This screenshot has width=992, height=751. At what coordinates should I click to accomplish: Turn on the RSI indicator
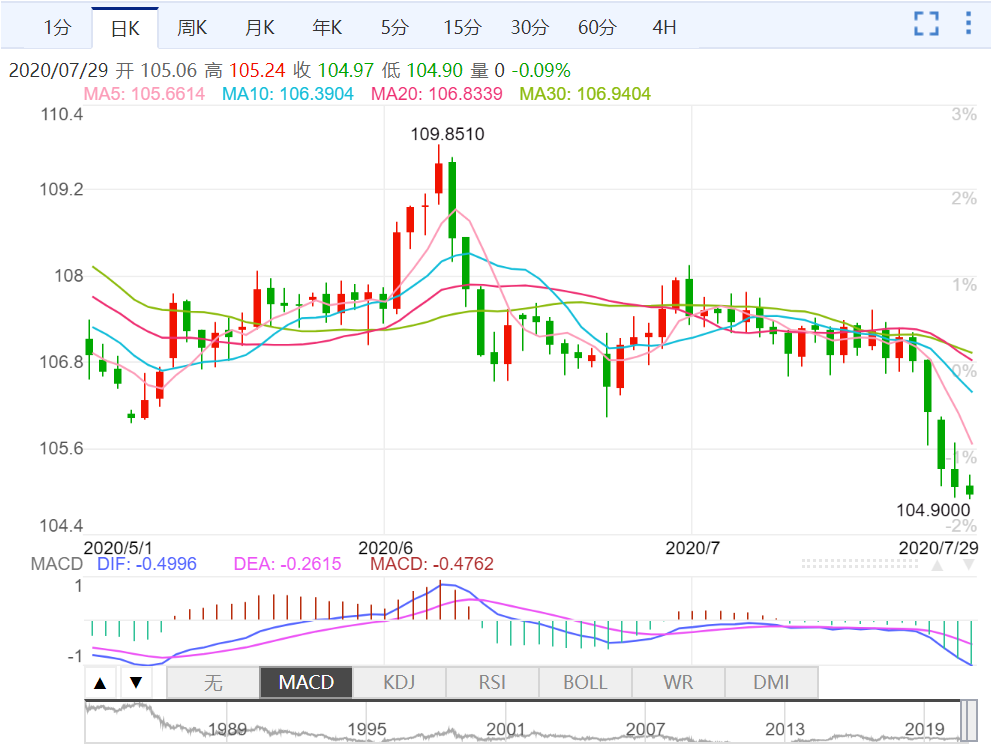point(492,683)
